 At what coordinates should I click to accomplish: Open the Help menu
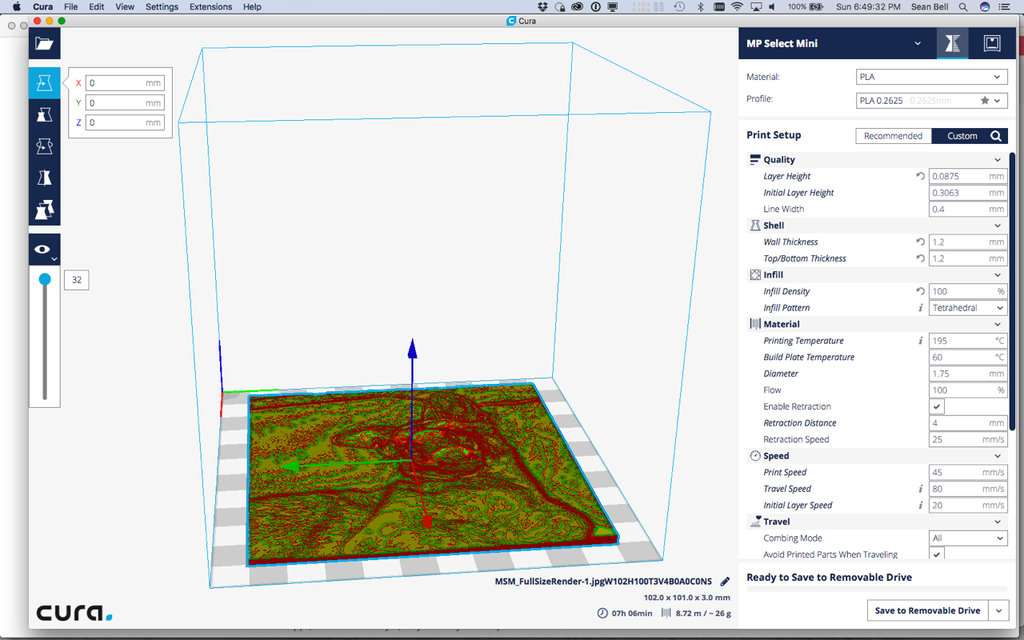(x=252, y=7)
